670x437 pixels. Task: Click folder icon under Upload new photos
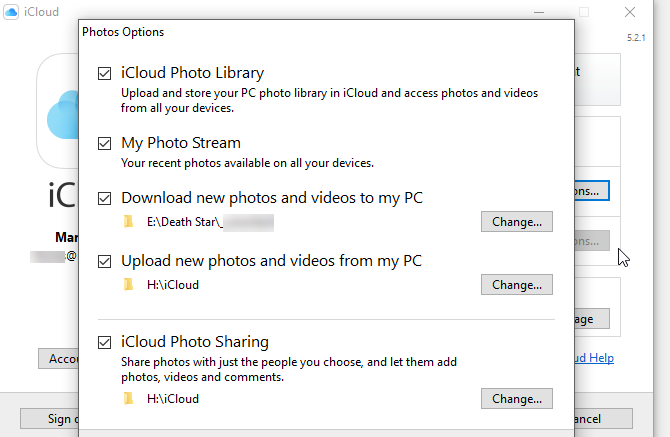click(x=128, y=285)
